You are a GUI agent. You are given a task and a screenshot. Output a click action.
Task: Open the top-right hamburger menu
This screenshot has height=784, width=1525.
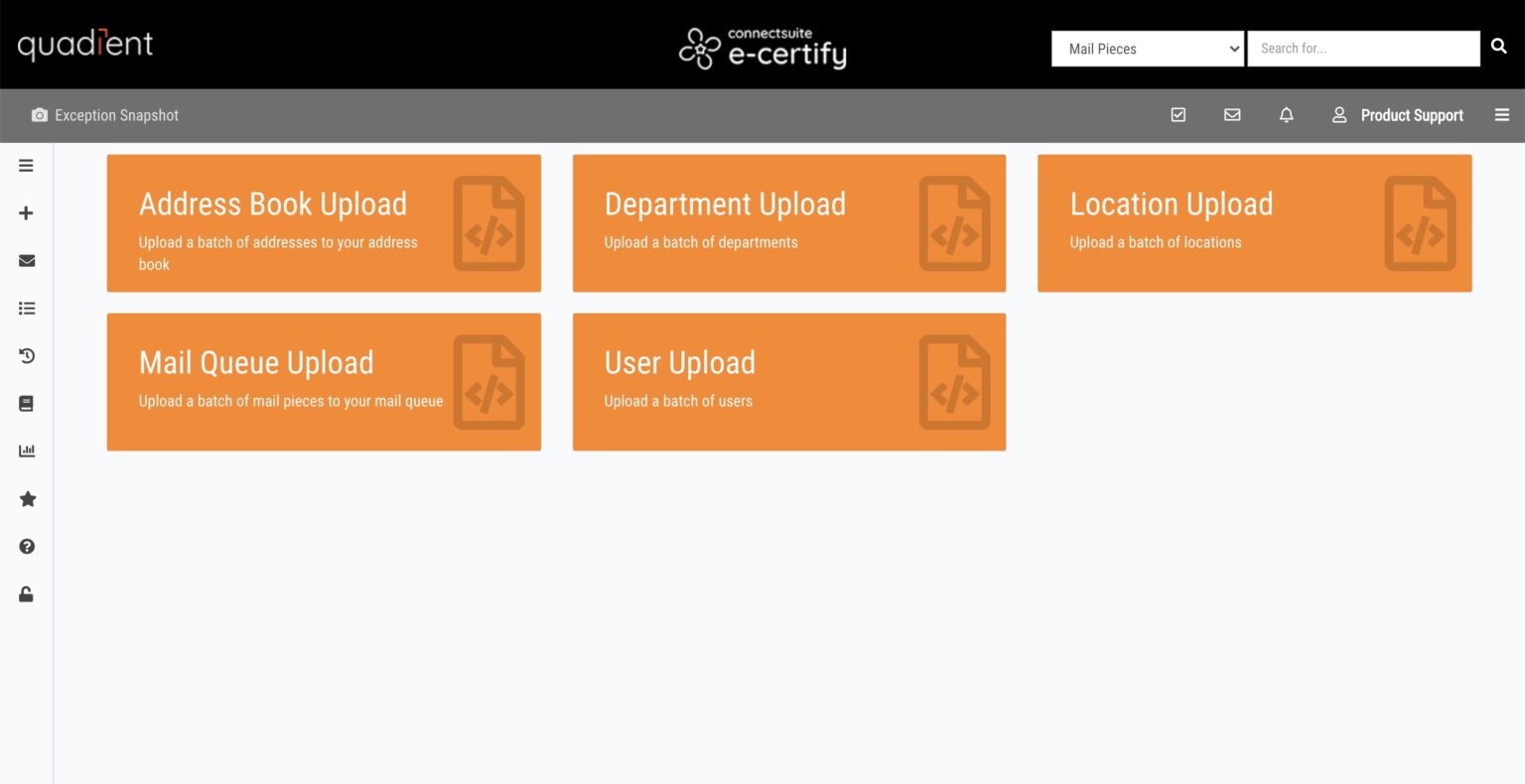click(1502, 115)
